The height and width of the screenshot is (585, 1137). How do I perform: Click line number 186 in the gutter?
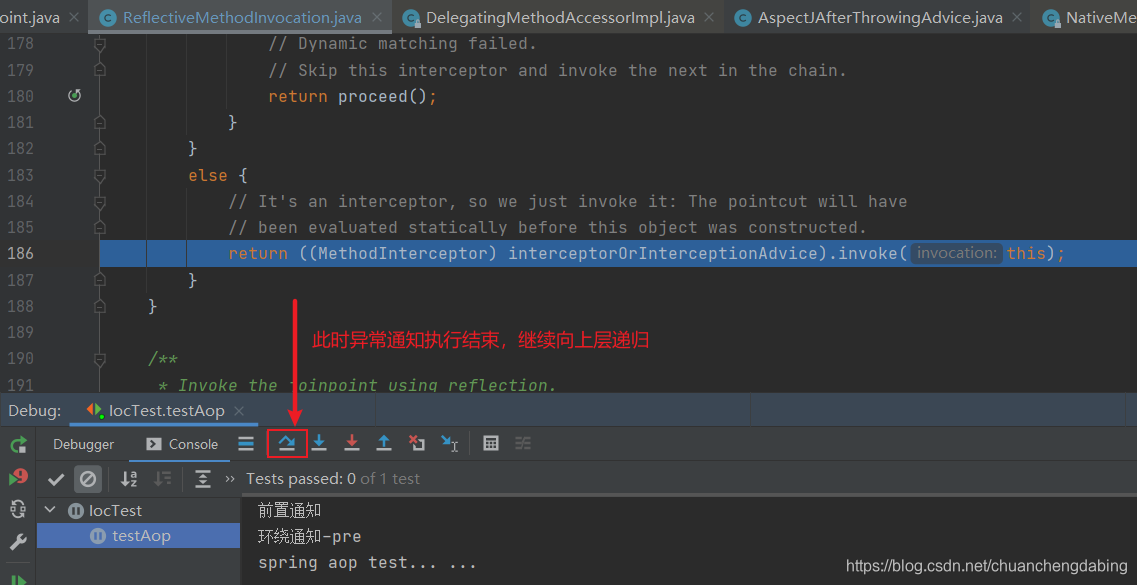(20, 254)
